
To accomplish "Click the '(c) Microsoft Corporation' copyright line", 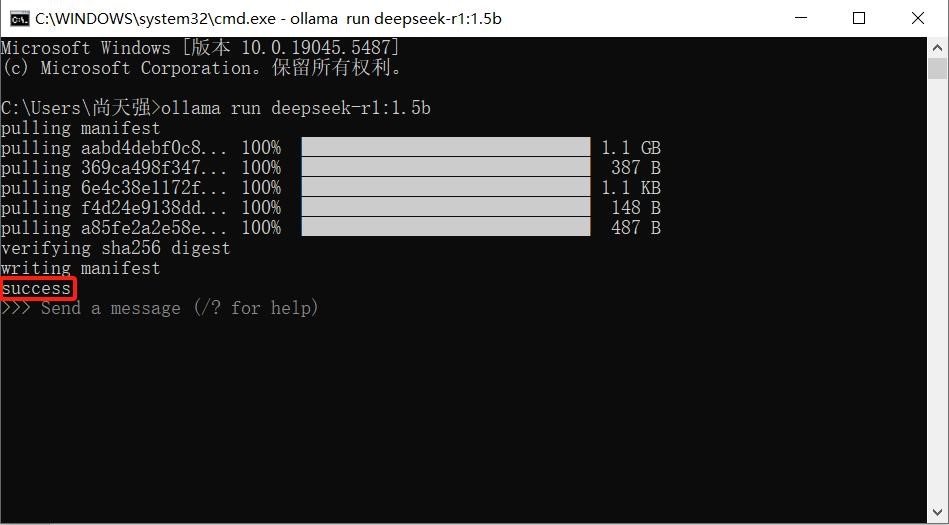I will click(x=202, y=68).
